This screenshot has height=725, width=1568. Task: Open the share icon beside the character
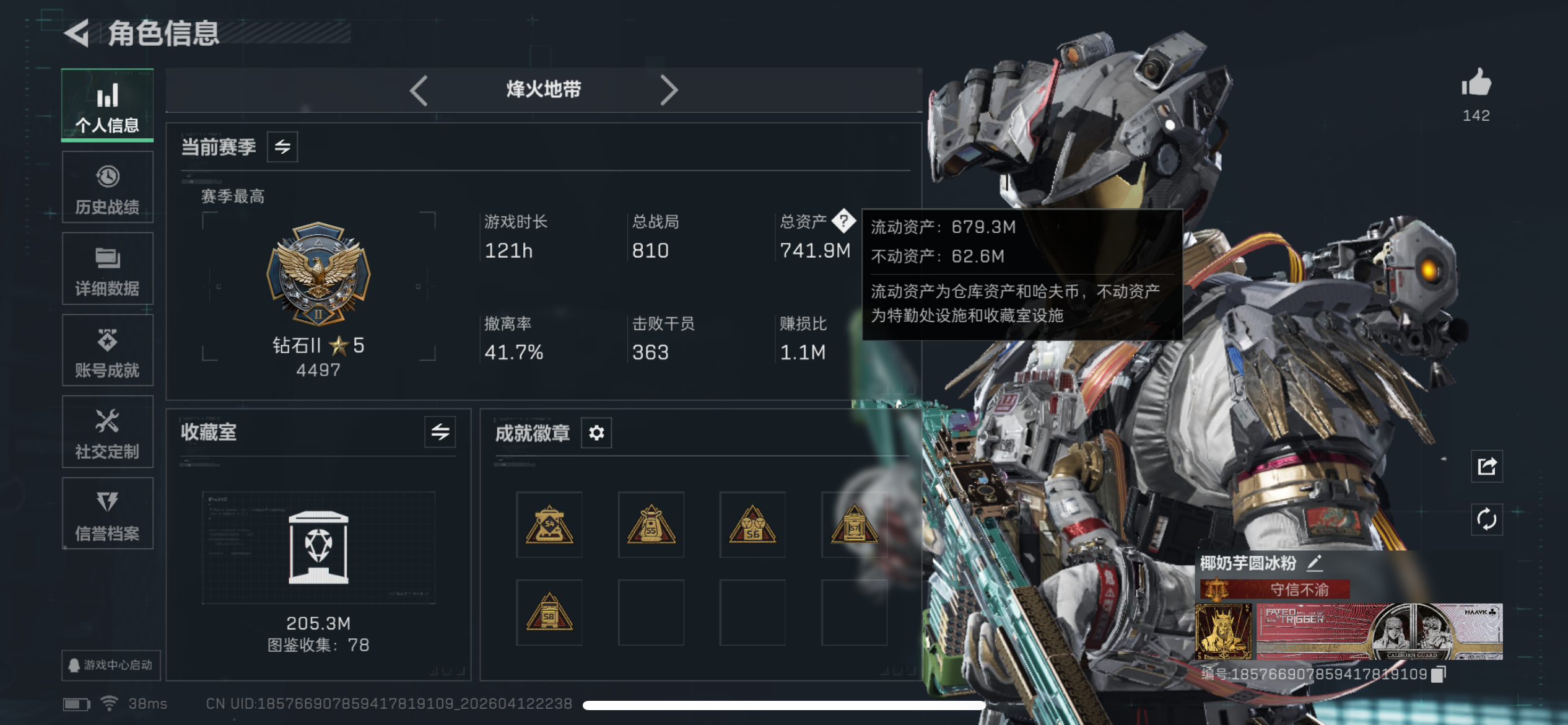1486,466
